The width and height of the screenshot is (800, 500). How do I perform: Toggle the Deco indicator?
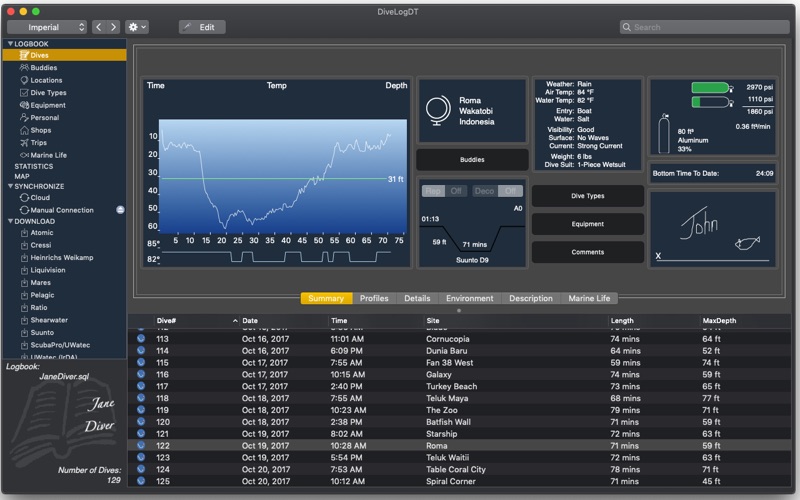(484, 191)
